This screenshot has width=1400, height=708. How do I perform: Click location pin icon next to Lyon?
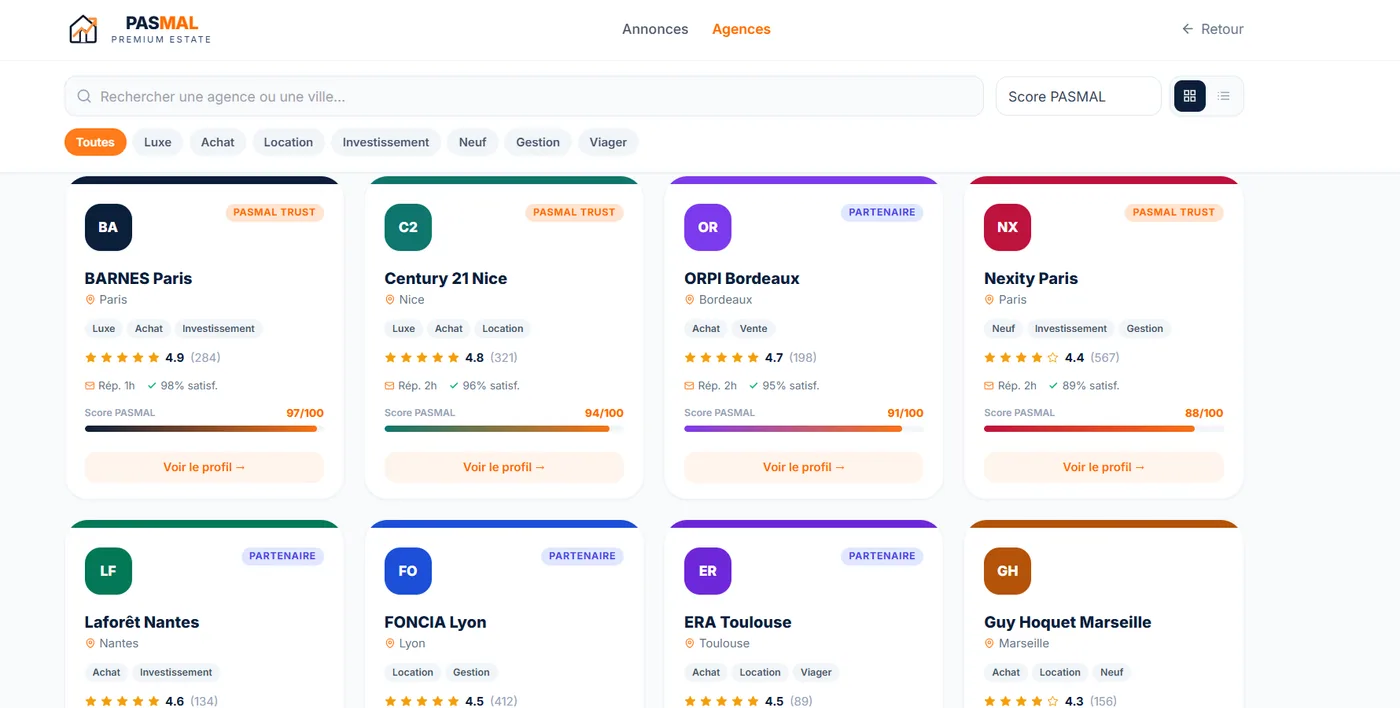click(x=390, y=644)
